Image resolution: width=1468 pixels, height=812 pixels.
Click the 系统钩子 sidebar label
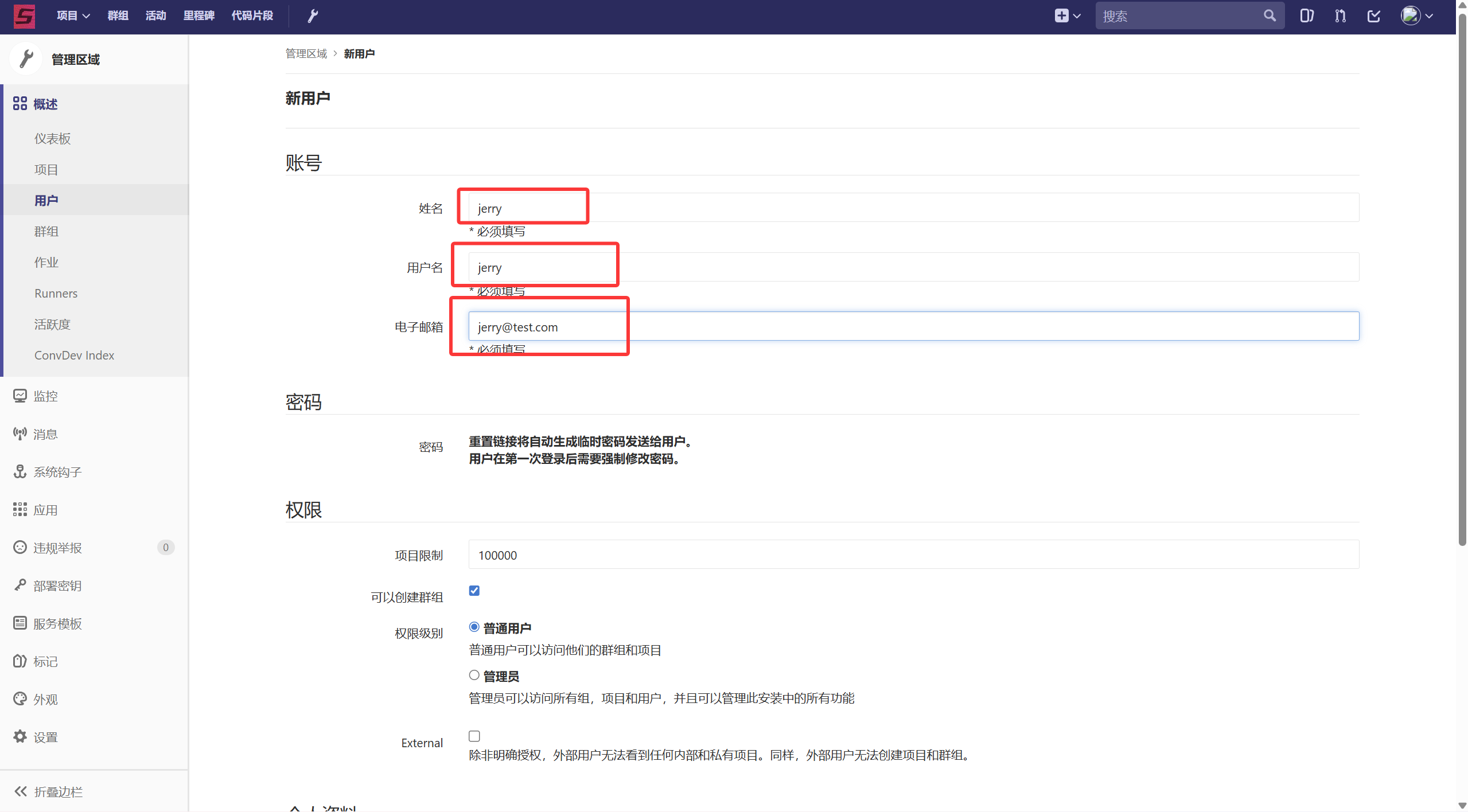click(x=57, y=472)
